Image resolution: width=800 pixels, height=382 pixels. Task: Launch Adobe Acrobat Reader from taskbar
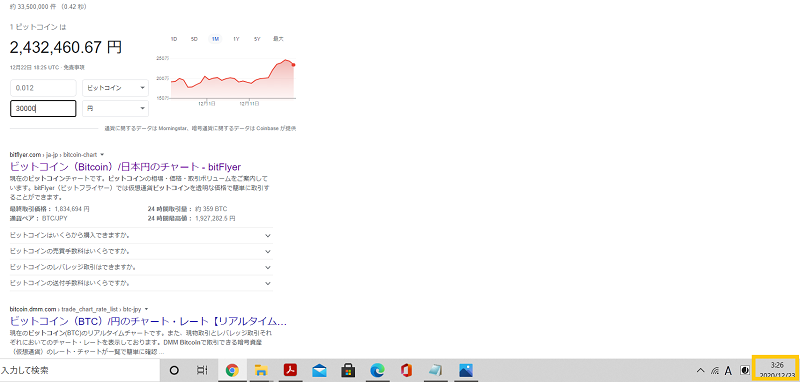pyautogui.click(x=290, y=370)
